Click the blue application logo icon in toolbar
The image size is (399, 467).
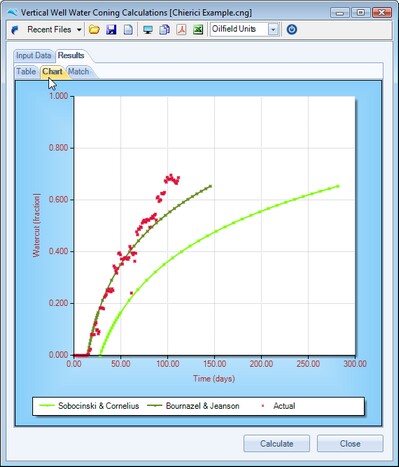(15, 30)
